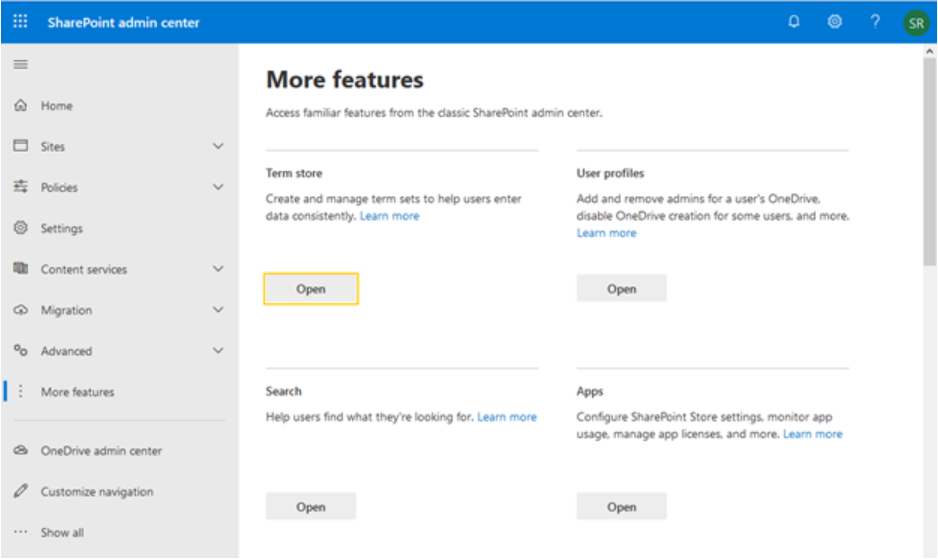Click the notifications bell icon

tap(794, 21)
